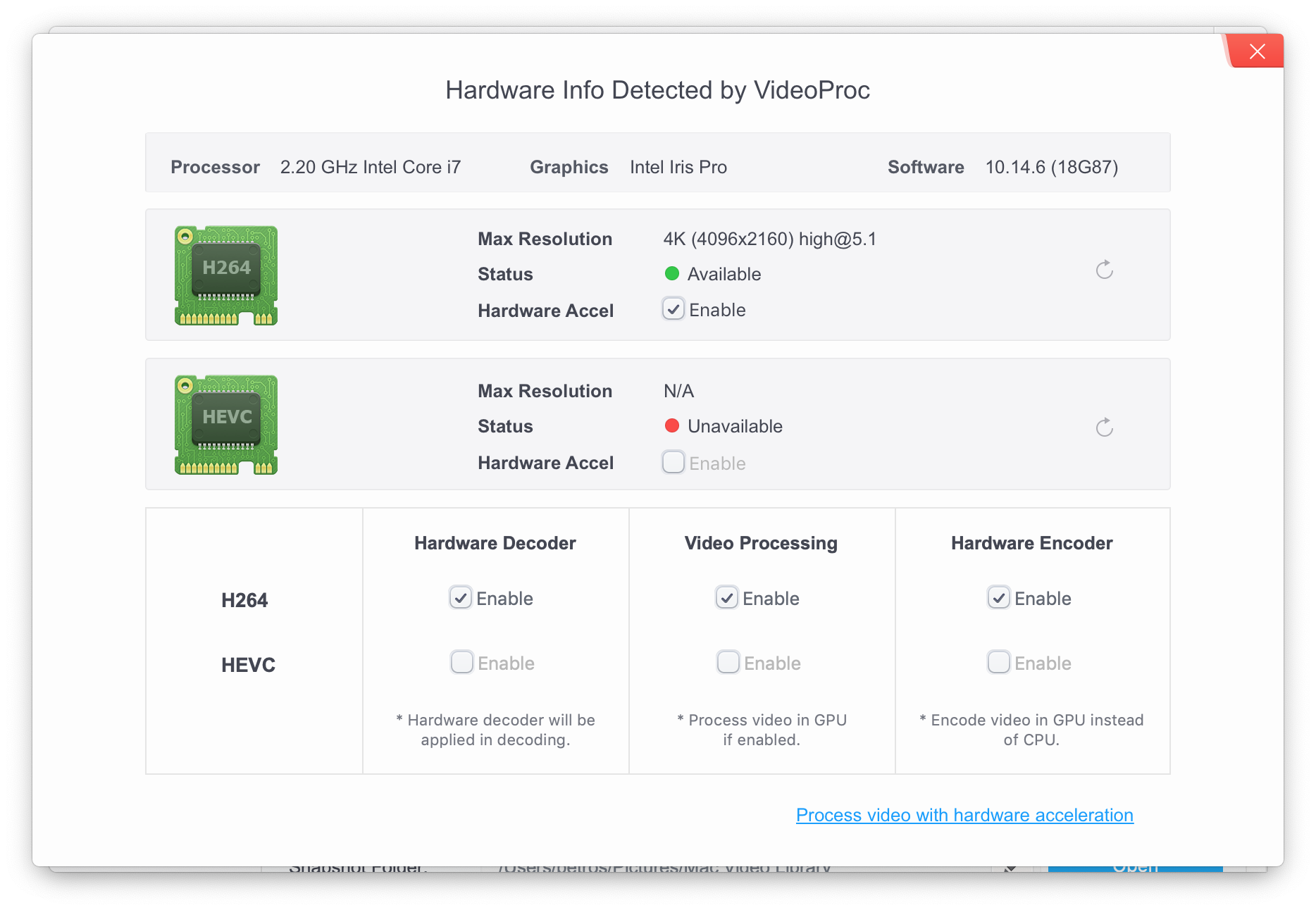Click the 'Processor' label
The height and width of the screenshot is (910, 1316).
click(216, 167)
